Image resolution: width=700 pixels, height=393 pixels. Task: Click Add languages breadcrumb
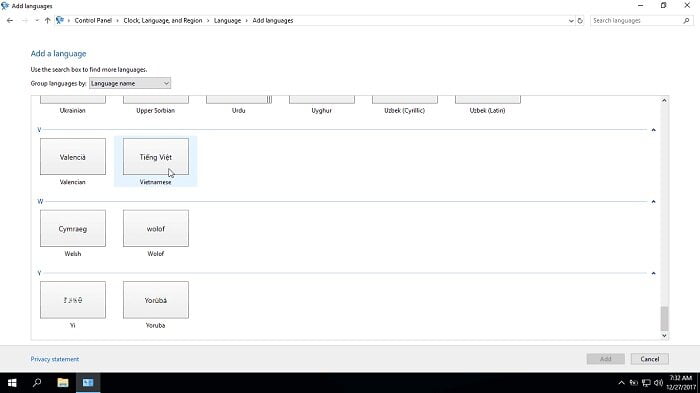click(x=273, y=21)
